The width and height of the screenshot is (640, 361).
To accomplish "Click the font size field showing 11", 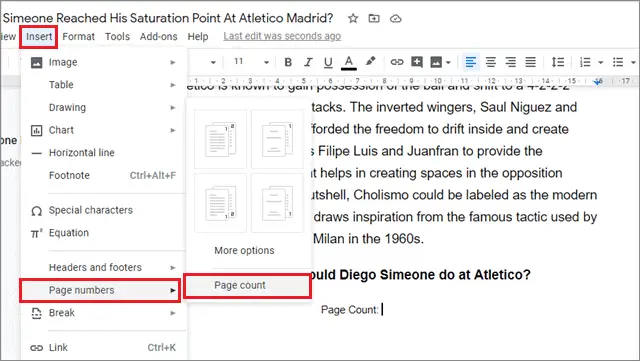I will tap(239, 62).
